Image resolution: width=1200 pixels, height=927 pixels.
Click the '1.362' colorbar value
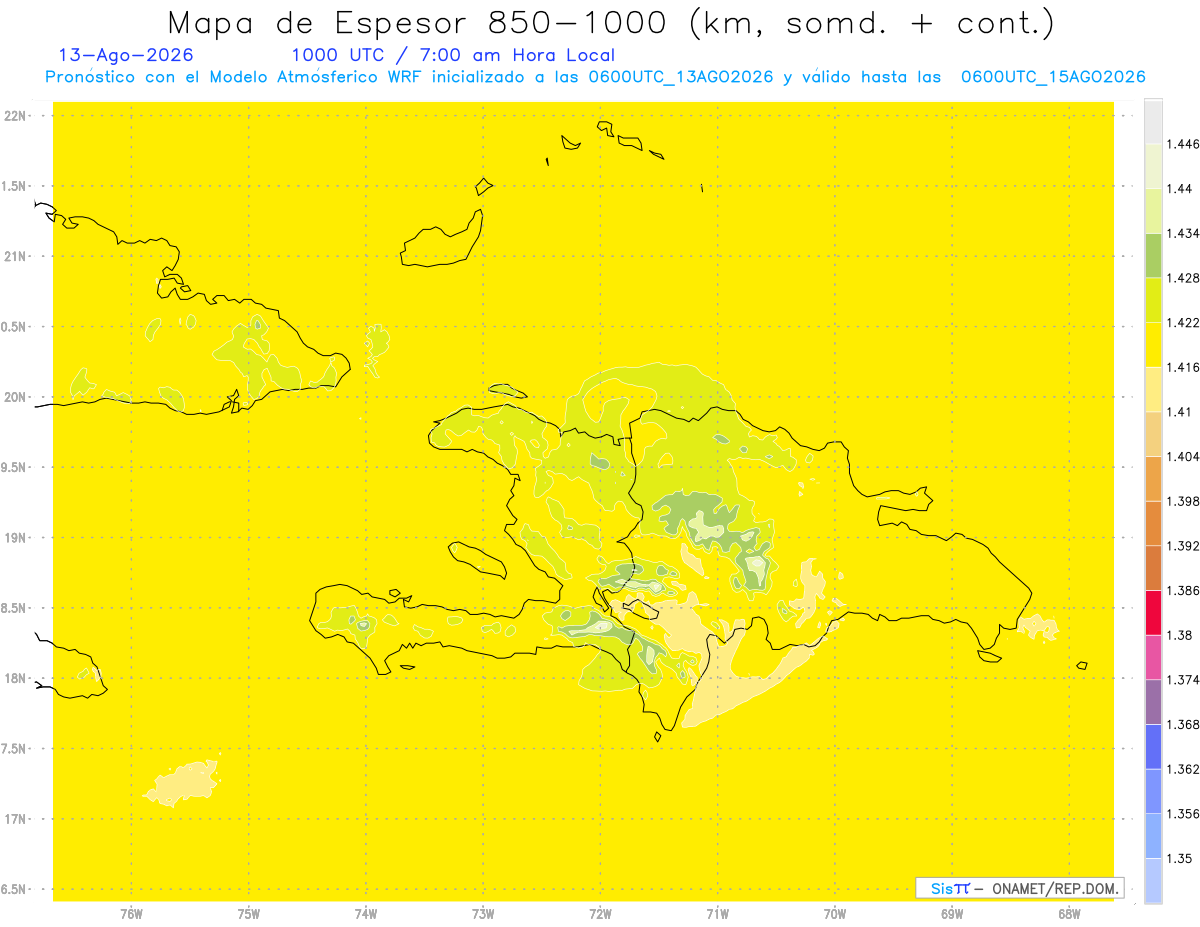click(x=1185, y=769)
